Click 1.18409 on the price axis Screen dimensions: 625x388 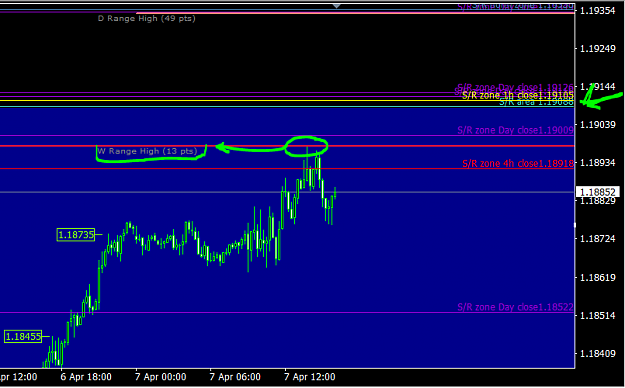(598, 353)
